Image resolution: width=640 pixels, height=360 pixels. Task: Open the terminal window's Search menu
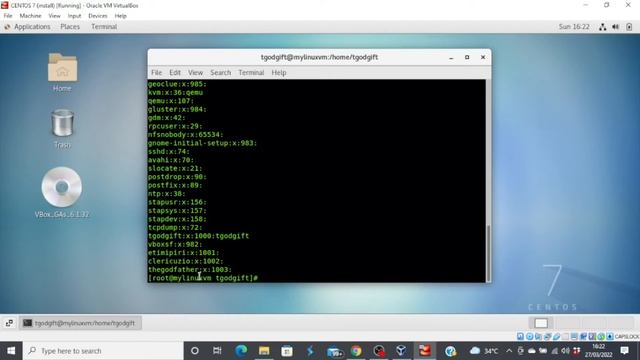point(220,72)
